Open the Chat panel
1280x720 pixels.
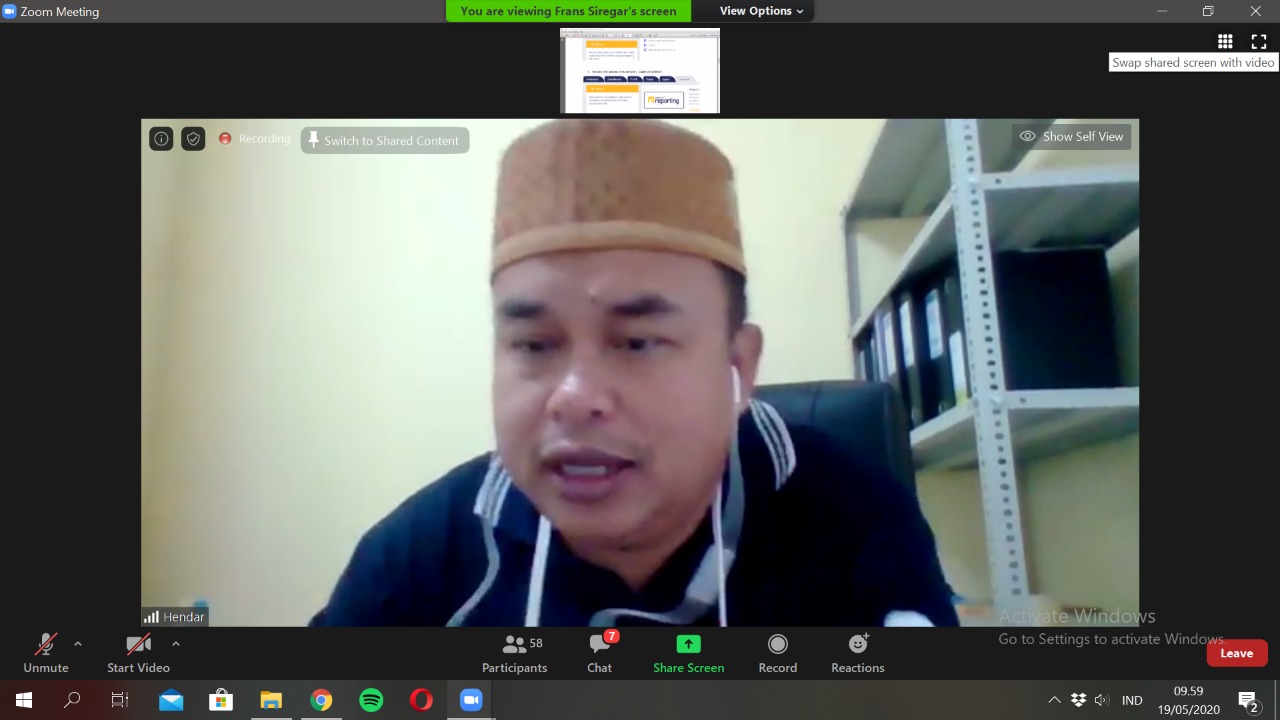600,653
